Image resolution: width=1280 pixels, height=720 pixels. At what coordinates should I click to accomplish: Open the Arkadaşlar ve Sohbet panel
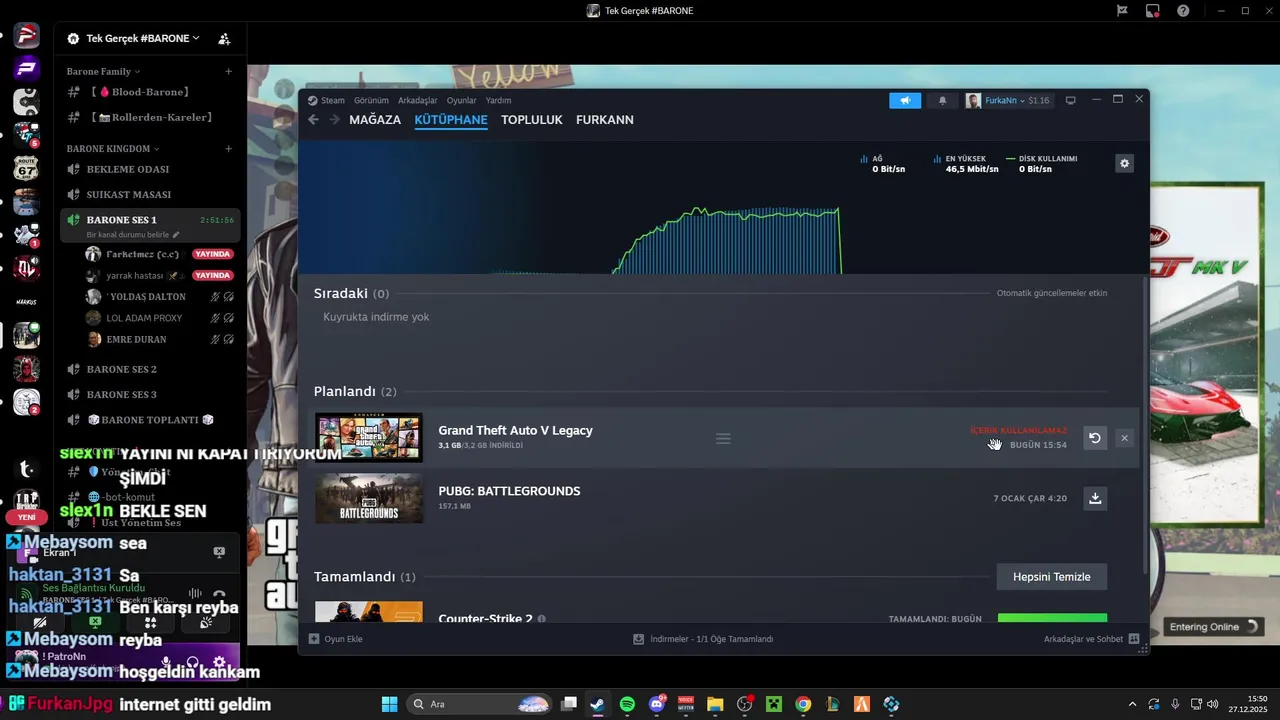pyautogui.click(x=1091, y=639)
